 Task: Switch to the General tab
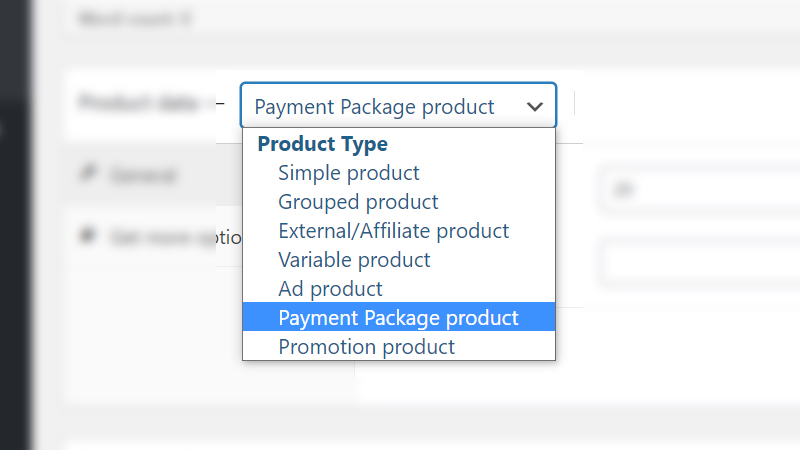(x=142, y=175)
